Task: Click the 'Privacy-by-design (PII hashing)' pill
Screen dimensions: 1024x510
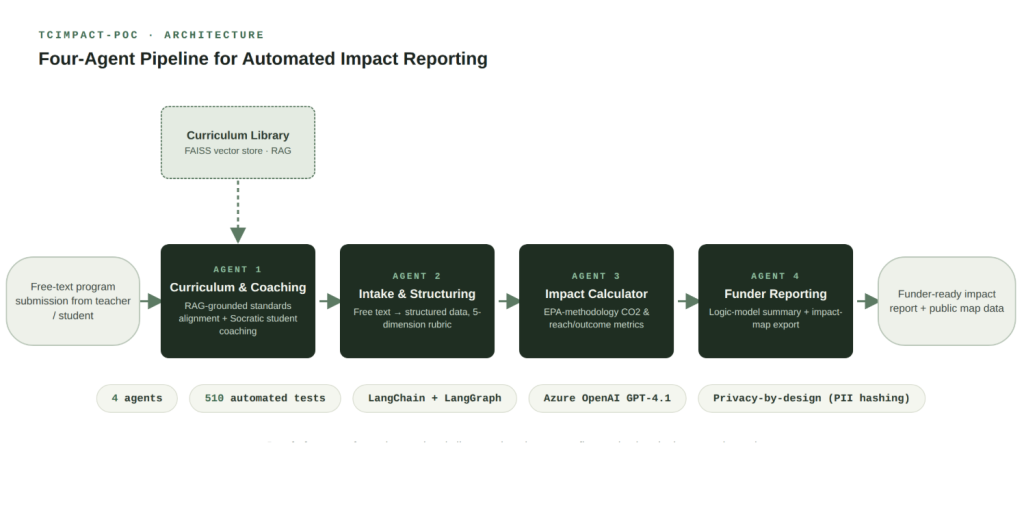Action: pyautogui.click(x=812, y=398)
